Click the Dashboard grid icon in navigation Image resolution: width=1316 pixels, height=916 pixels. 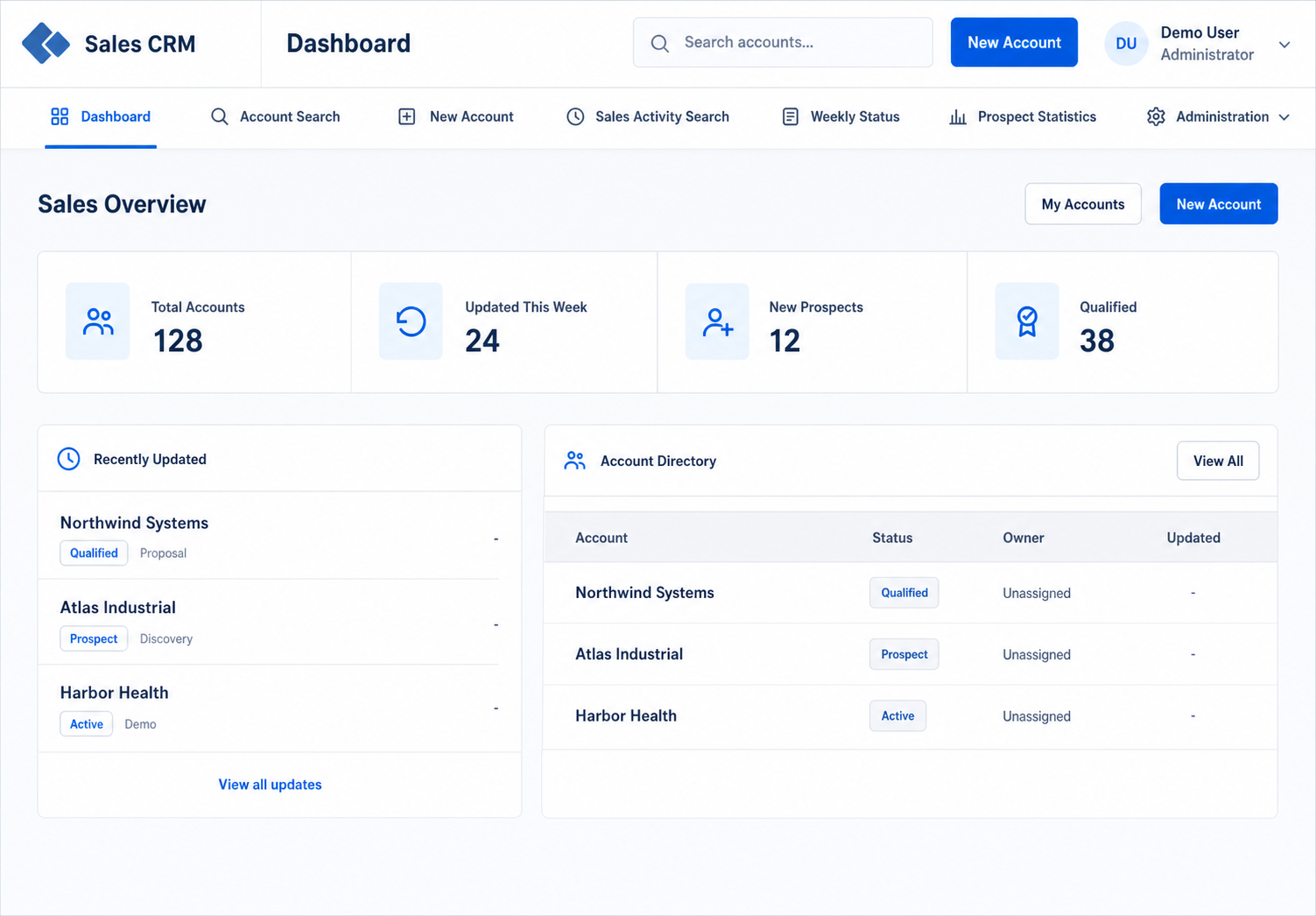tap(60, 116)
